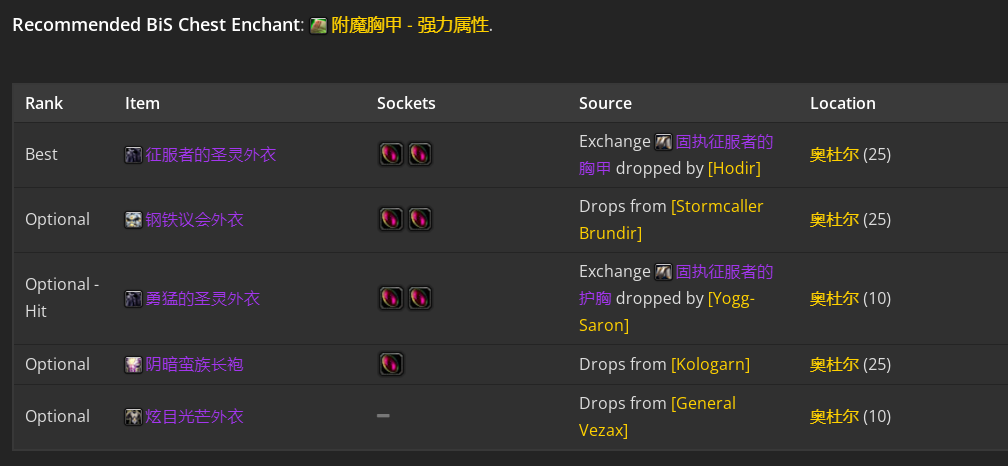Follow the [Hodir] boss link
Image resolution: width=1008 pixels, height=466 pixels.
734,168
